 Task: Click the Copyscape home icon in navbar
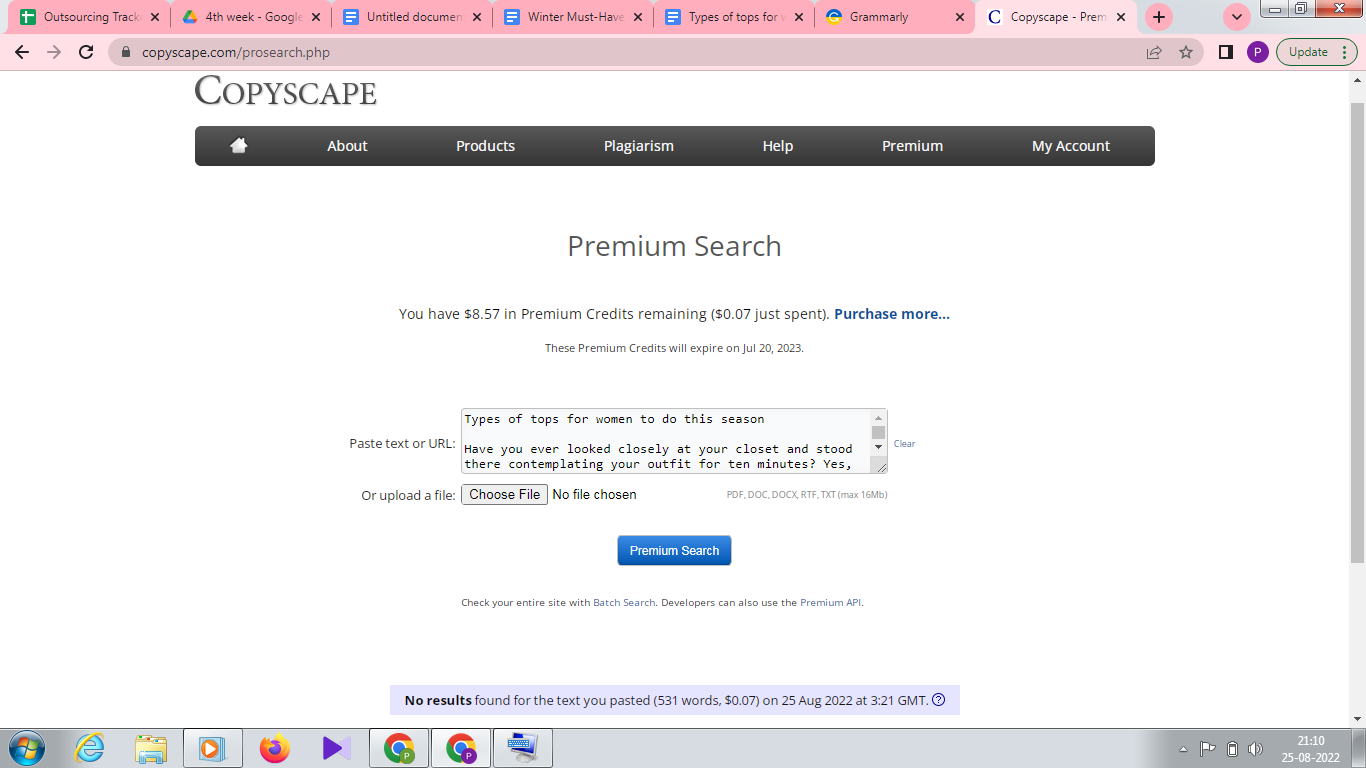coord(238,145)
